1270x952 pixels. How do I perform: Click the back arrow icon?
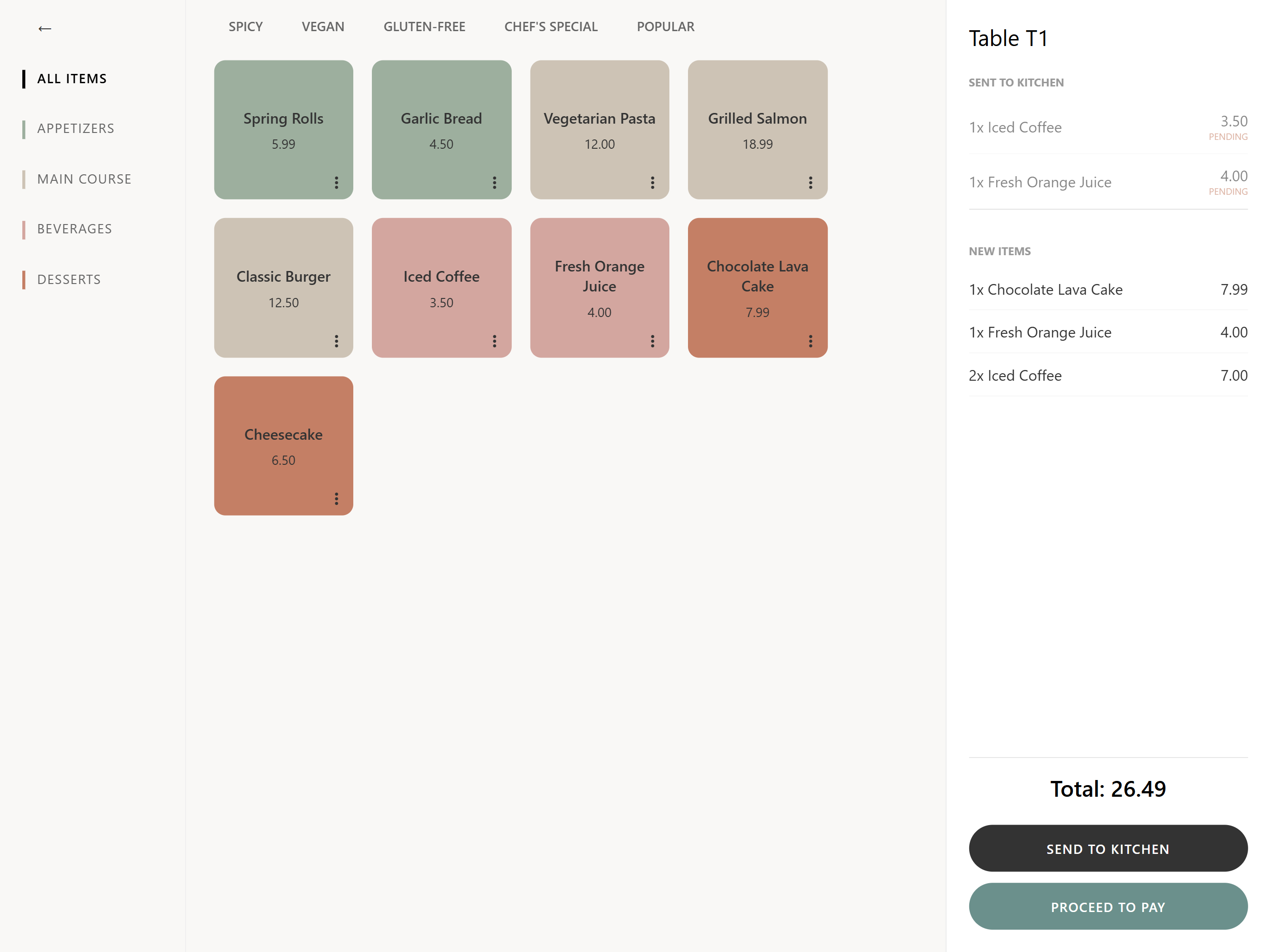44,29
